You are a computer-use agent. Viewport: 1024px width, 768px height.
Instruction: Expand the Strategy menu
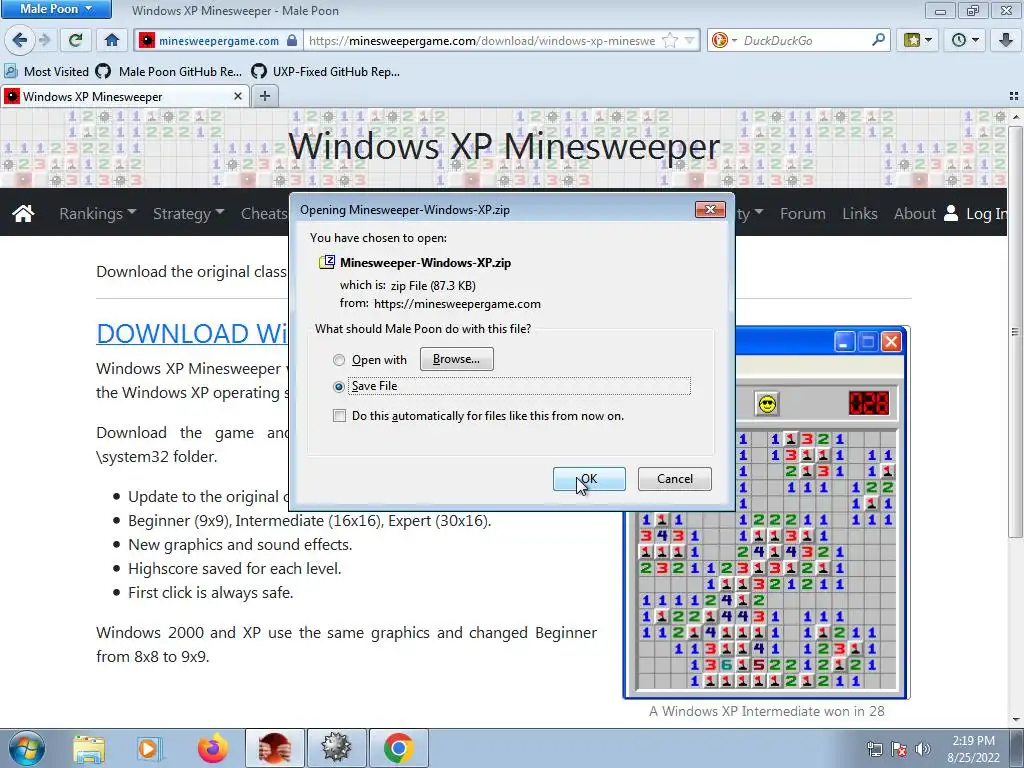click(188, 213)
